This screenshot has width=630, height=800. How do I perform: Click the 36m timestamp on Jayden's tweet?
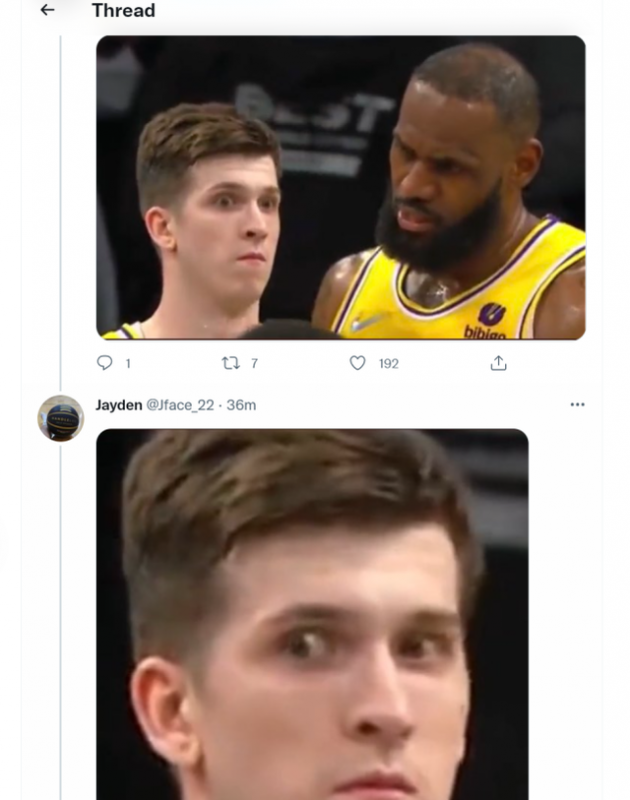coord(242,405)
